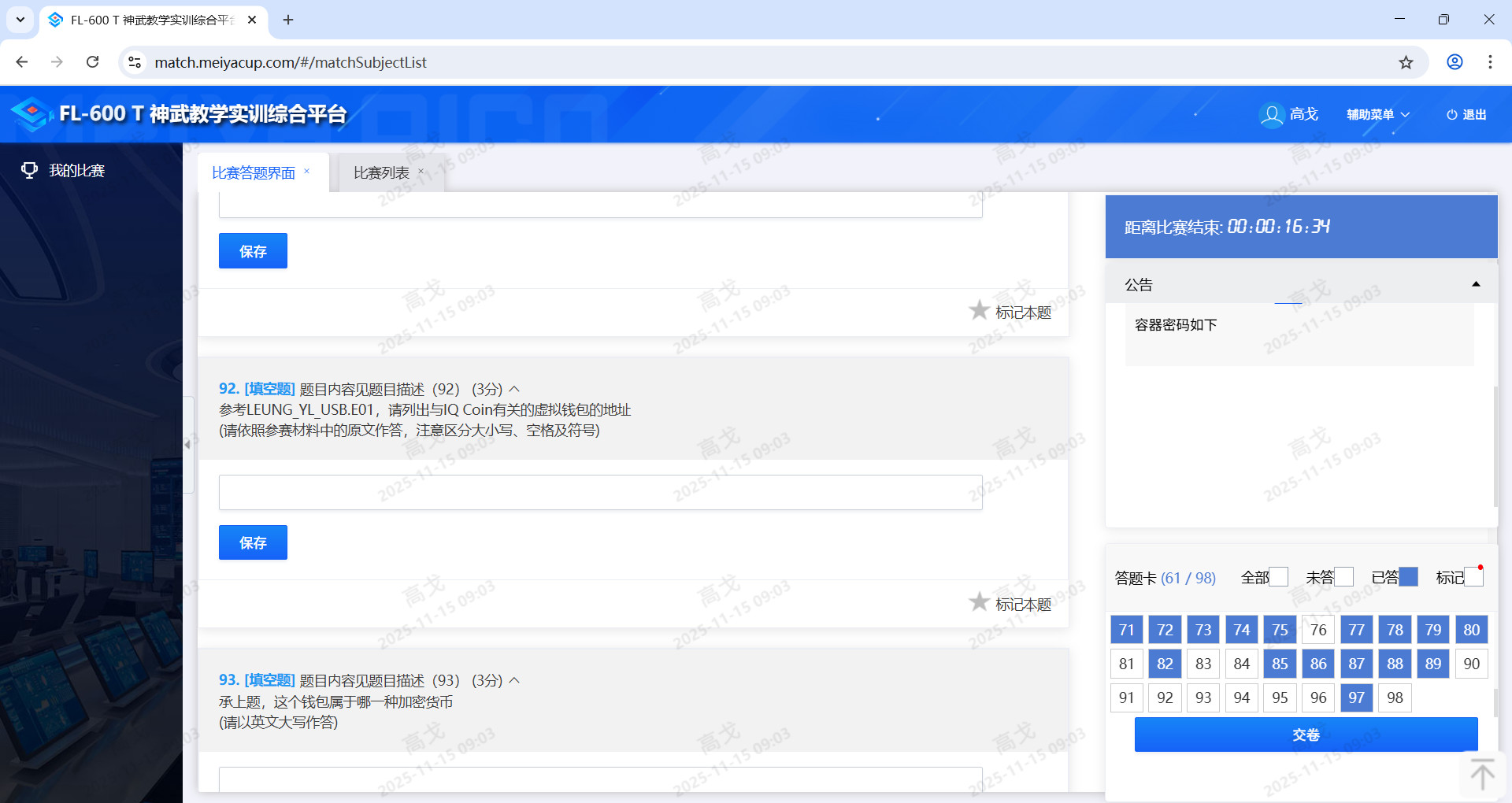Image resolution: width=1512 pixels, height=803 pixels.
Task: Toggle the 未答 filter checkbox
Action: [1344, 577]
